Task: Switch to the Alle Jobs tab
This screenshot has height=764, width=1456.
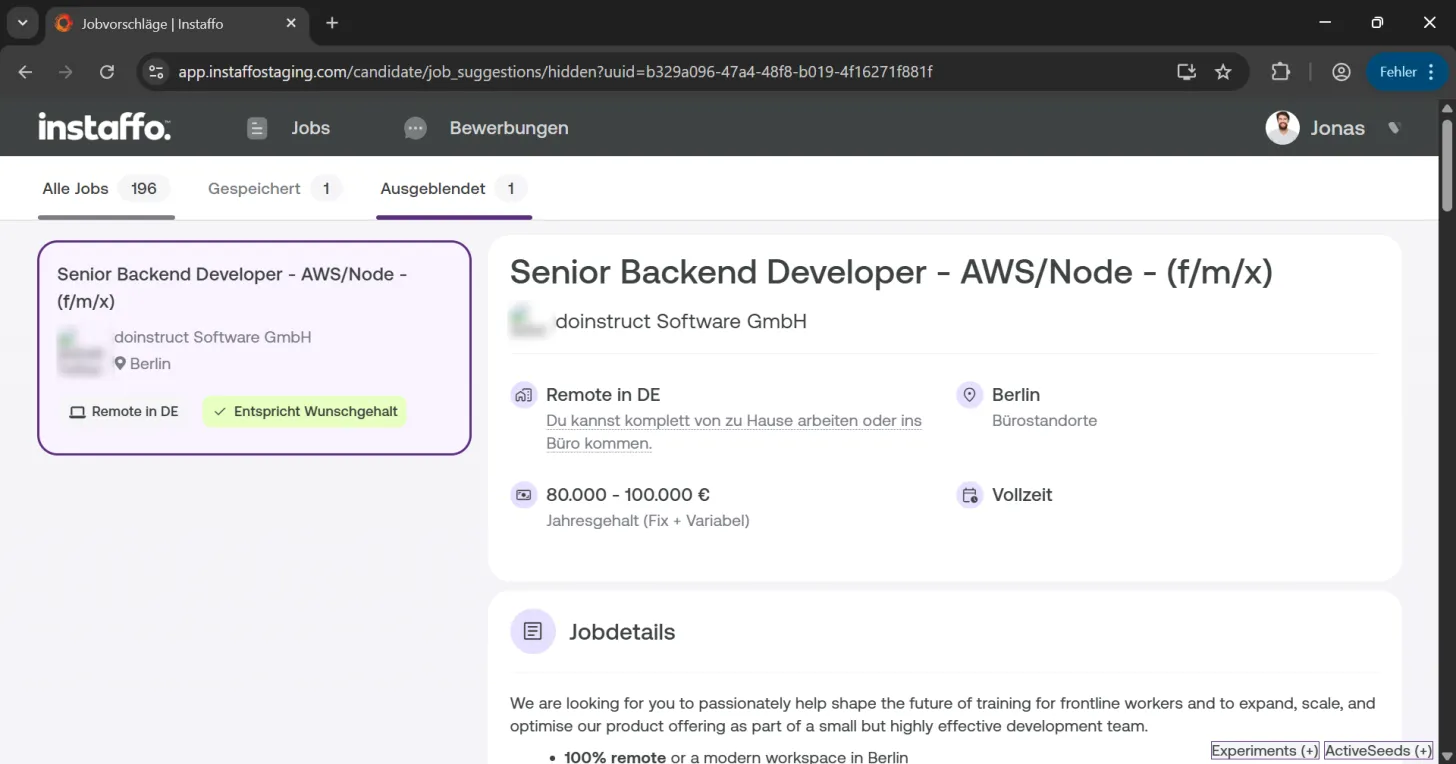Action: (x=106, y=189)
